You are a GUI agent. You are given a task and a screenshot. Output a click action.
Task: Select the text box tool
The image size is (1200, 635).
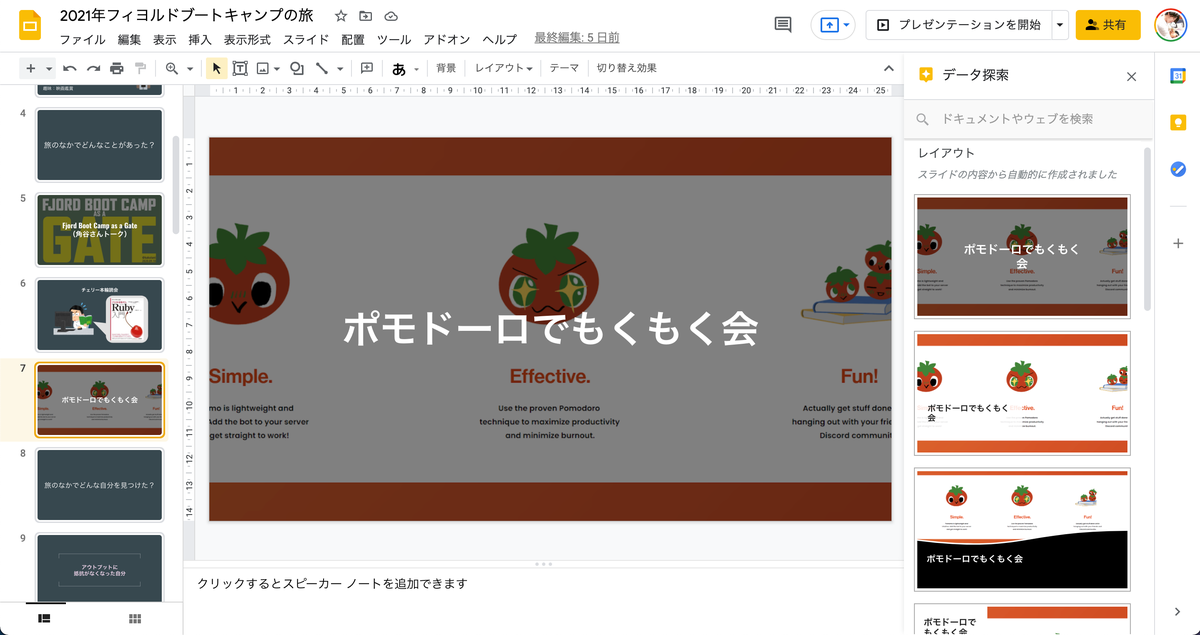click(240, 68)
